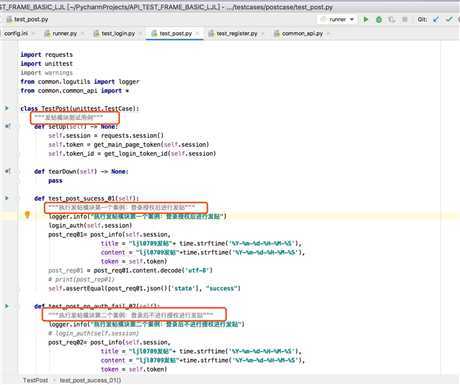Click the Run with Coverage icon
460x385 pixels.
[392, 19]
